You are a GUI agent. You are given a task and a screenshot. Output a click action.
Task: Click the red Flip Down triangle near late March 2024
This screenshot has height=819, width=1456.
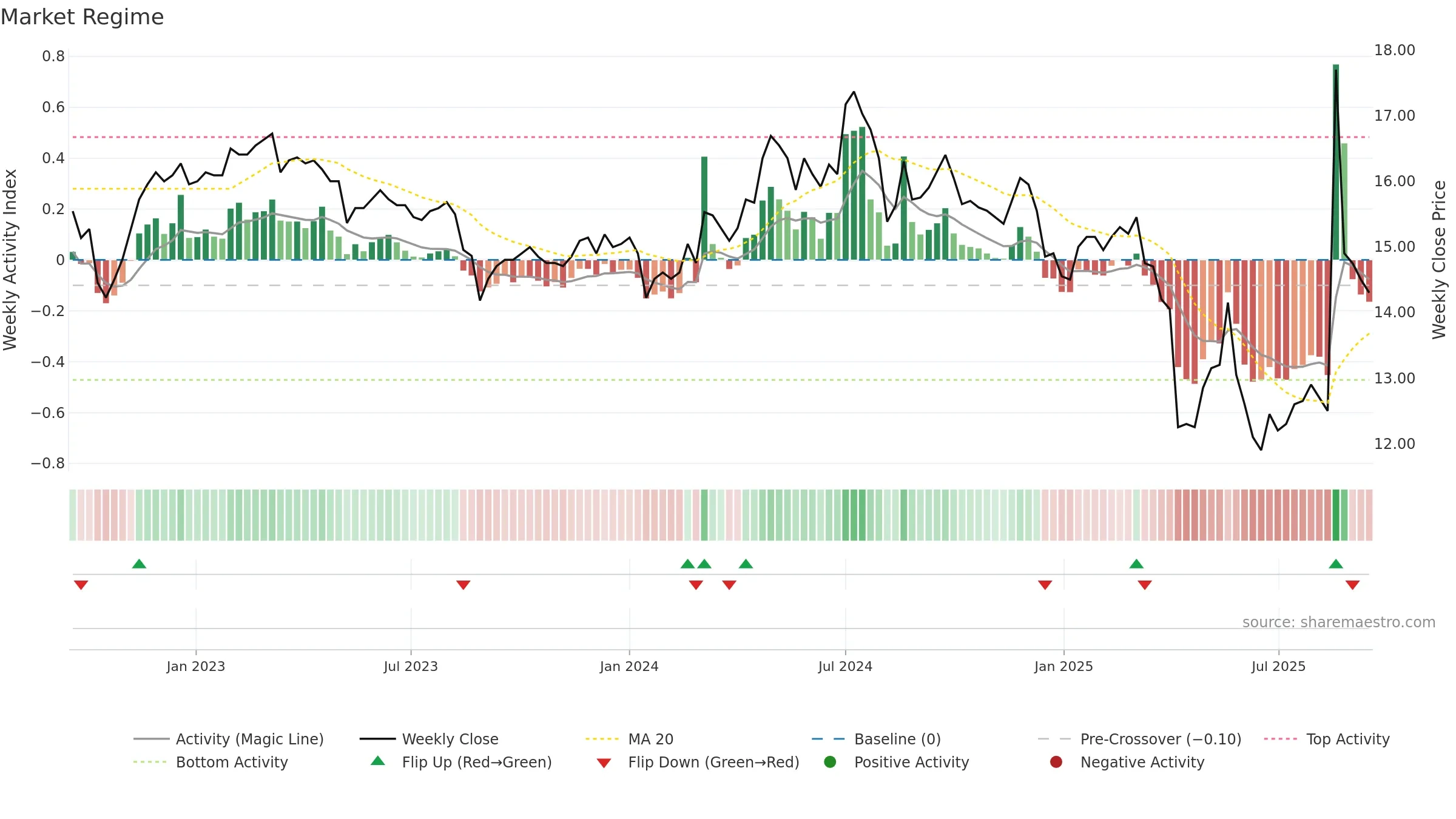(x=729, y=585)
